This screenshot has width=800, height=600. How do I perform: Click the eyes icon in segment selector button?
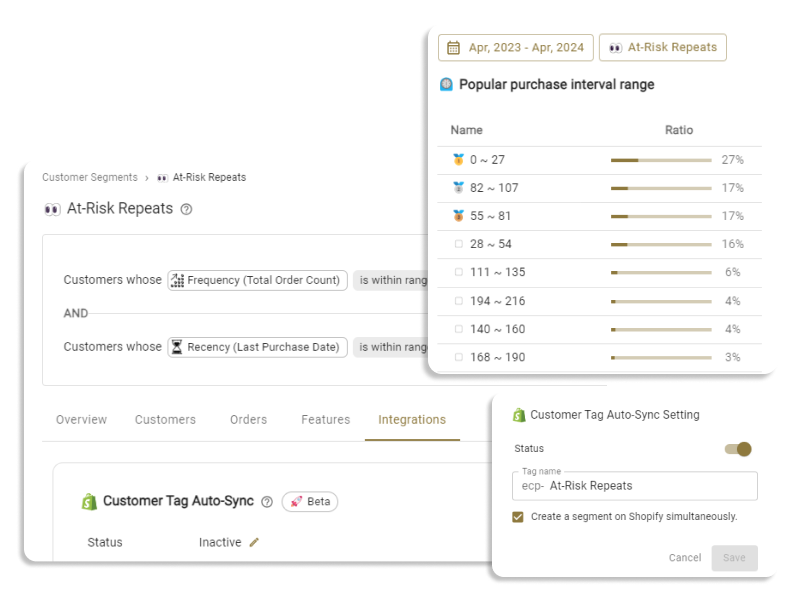tap(615, 48)
